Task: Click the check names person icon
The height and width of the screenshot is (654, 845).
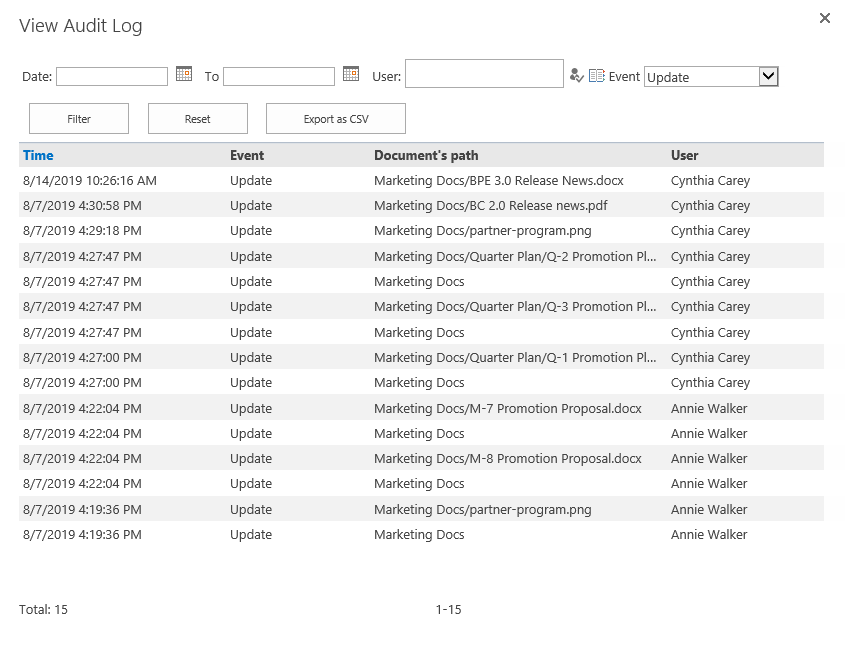Action: [577, 76]
